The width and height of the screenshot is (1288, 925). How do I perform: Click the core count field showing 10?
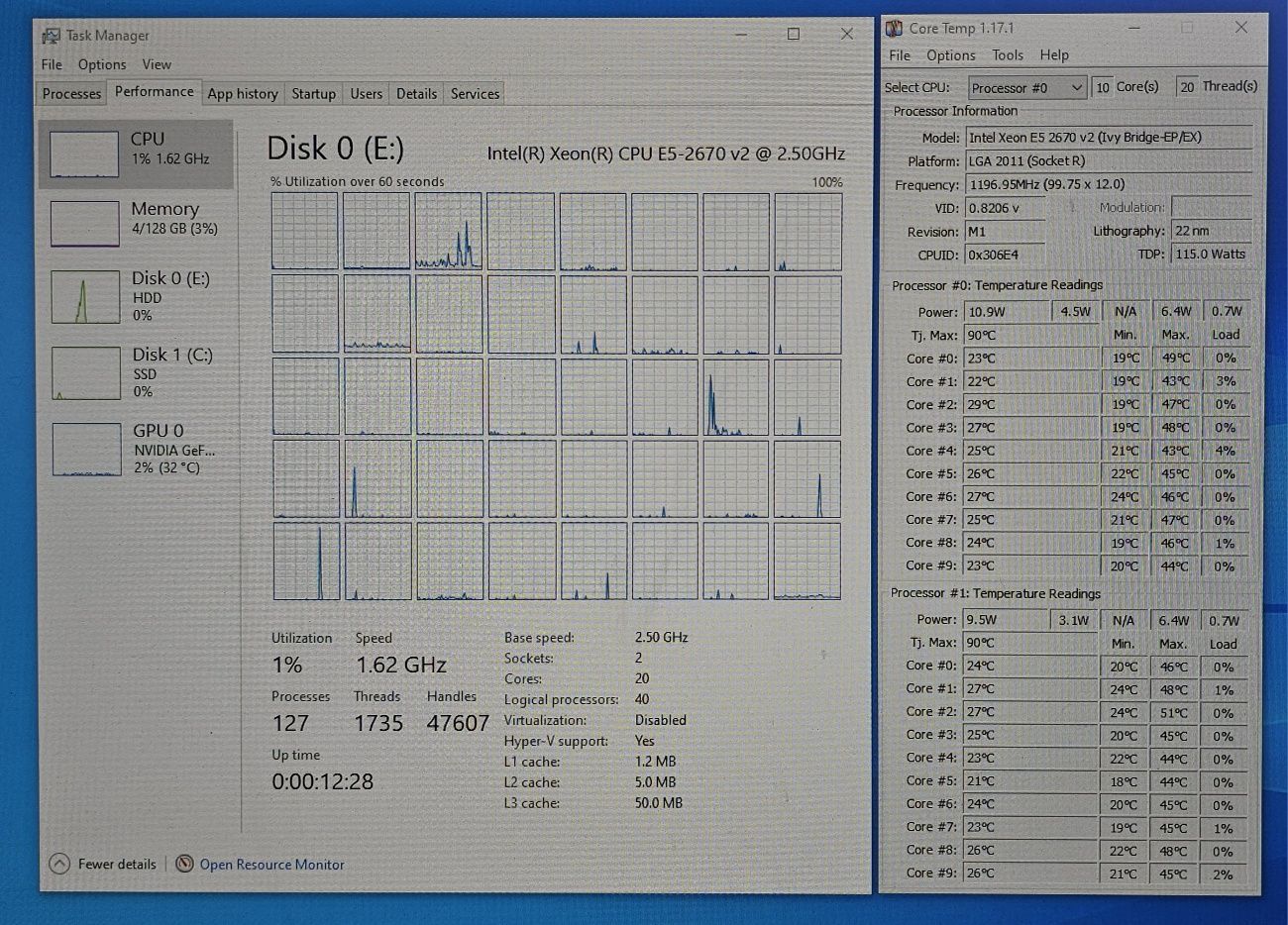pyautogui.click(x=1102, y=87)
